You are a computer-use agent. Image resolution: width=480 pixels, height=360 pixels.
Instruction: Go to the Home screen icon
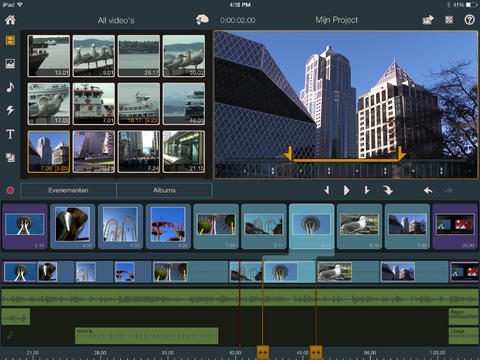pos(10,20)
